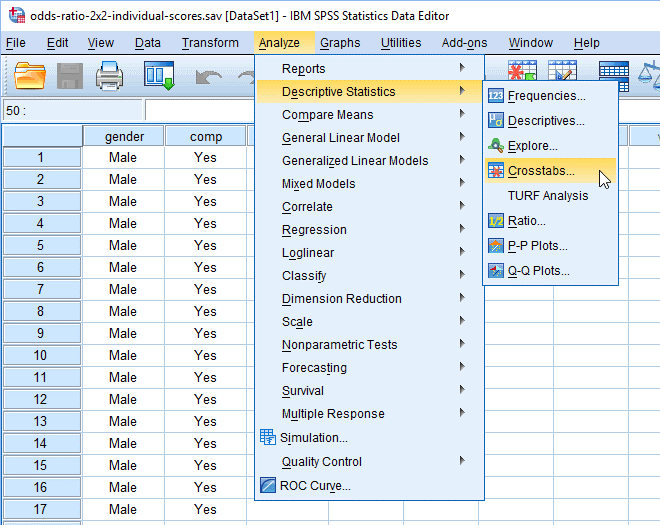This screenshot has width=660, height=525.
Task: Click the Recall recent dialogs icon
Action: pyautogui.click(x=158, y=75)
